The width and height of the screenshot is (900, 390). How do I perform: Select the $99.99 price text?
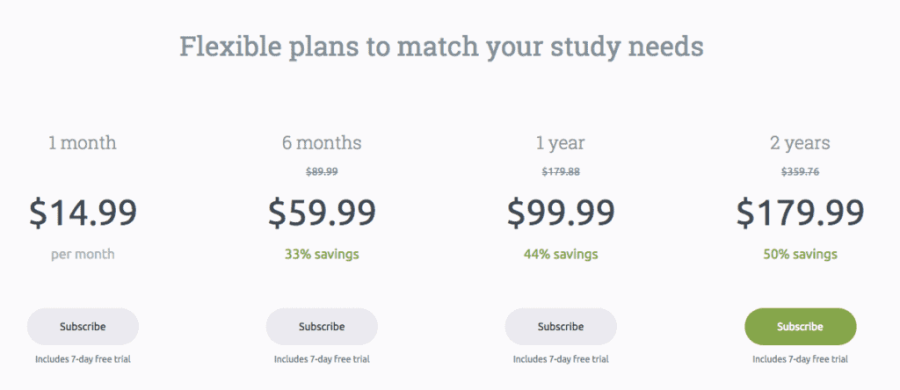tap(561, 212)
